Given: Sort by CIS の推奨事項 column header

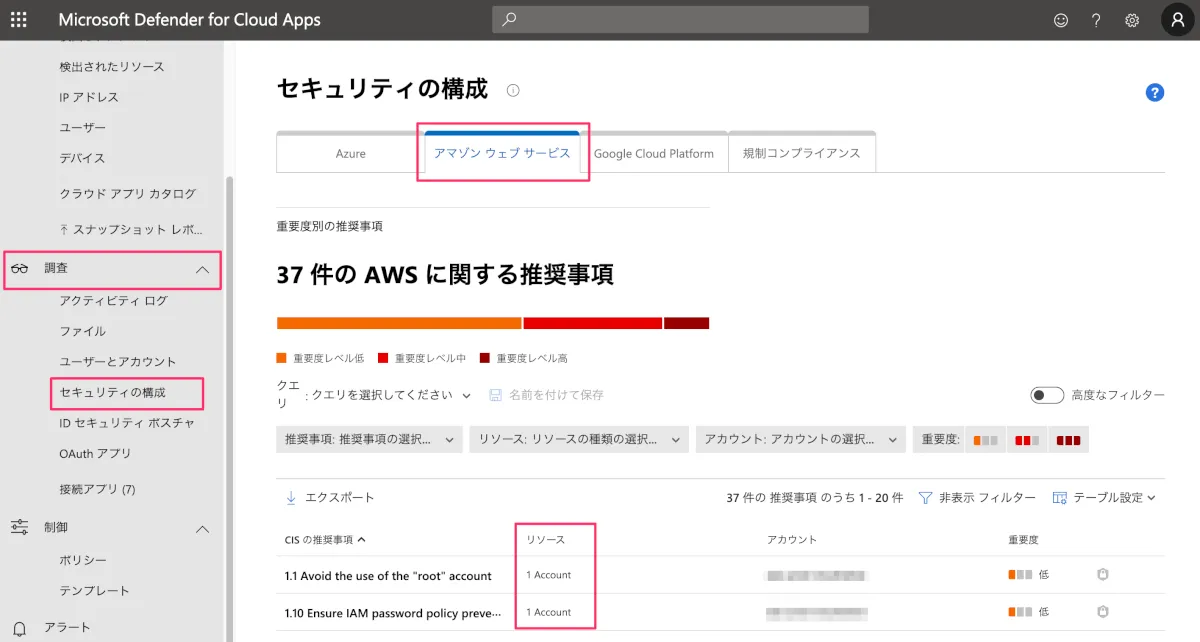Looking at the screenshot, I should pyautogui.click(x=325, y=539).
